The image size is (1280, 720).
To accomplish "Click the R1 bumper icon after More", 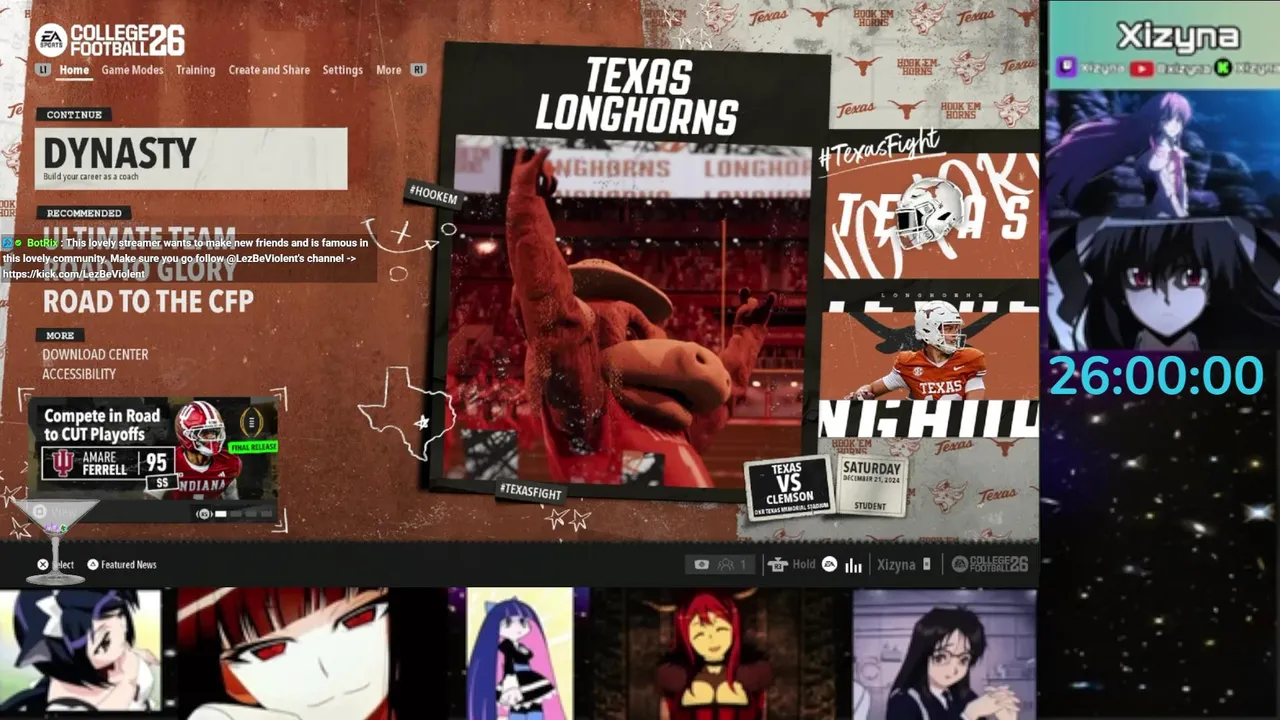I will (x=418, y=70).
